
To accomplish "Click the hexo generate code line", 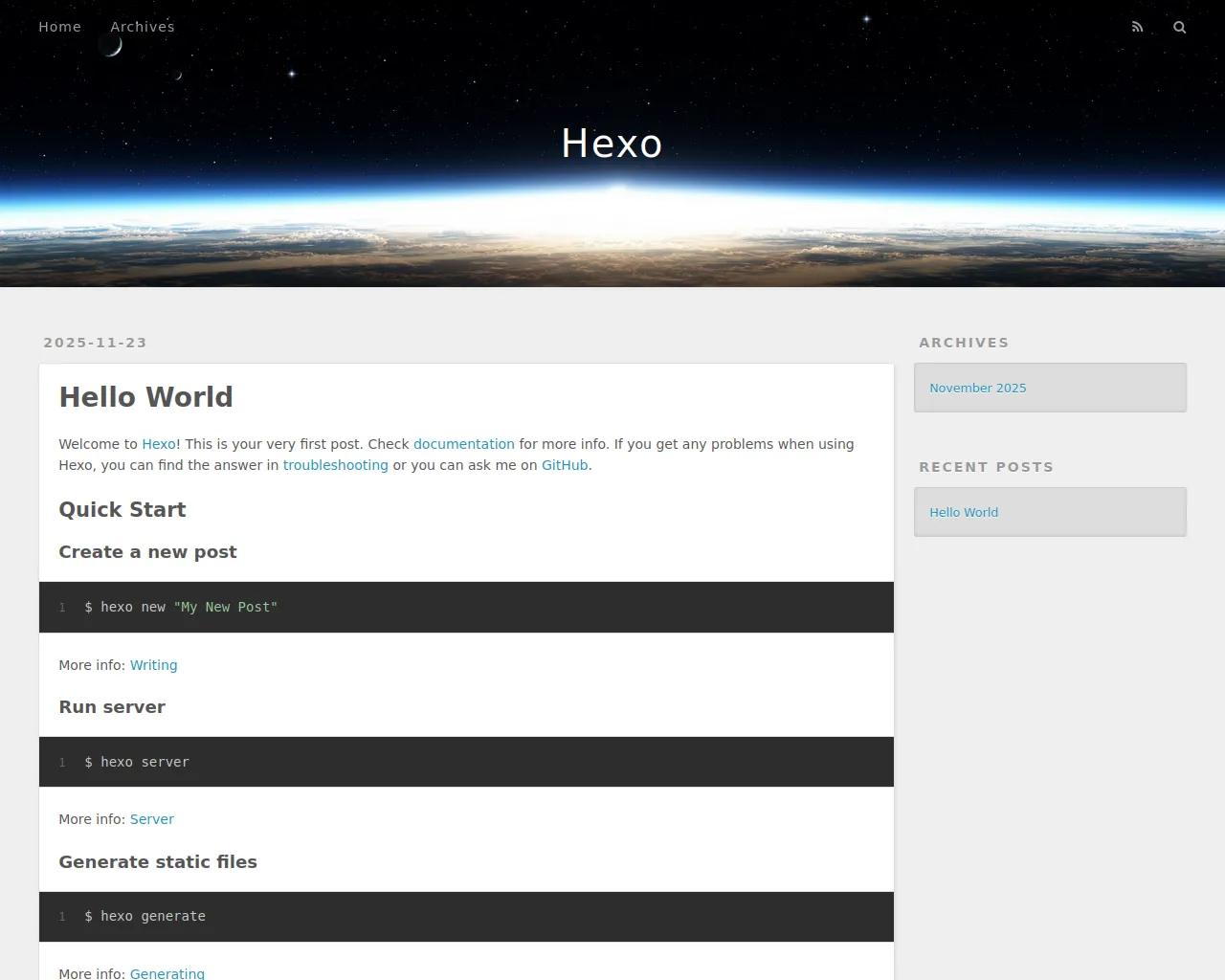I will pos(145,916).
